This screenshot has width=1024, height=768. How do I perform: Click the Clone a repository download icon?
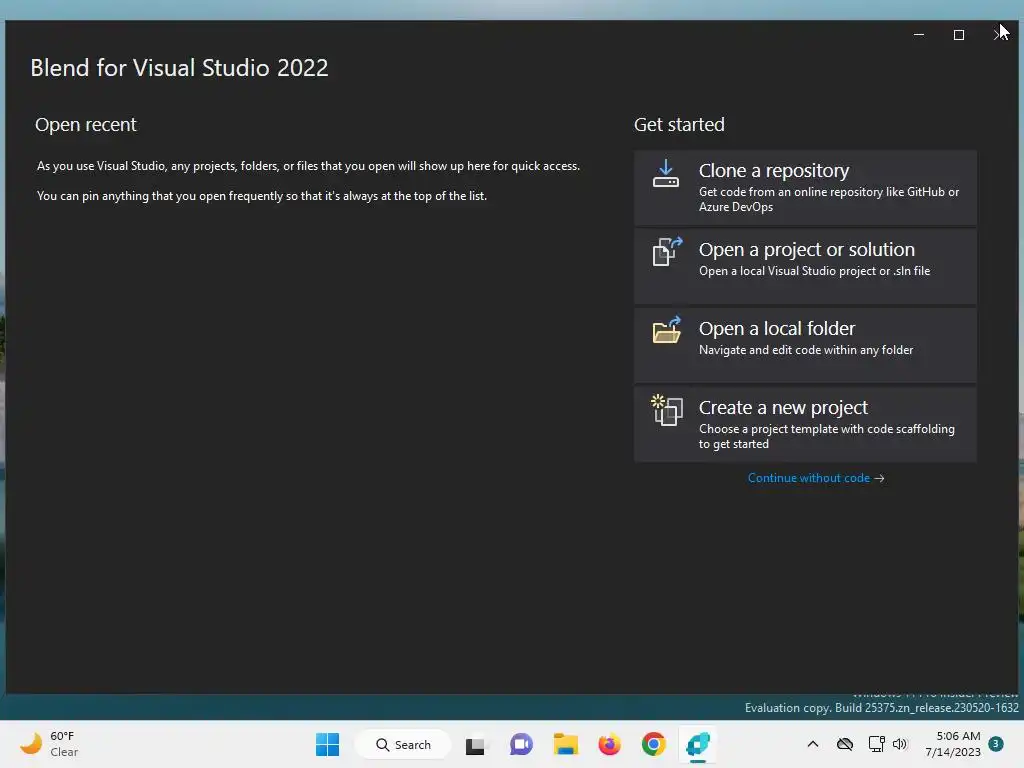[665, 174]
